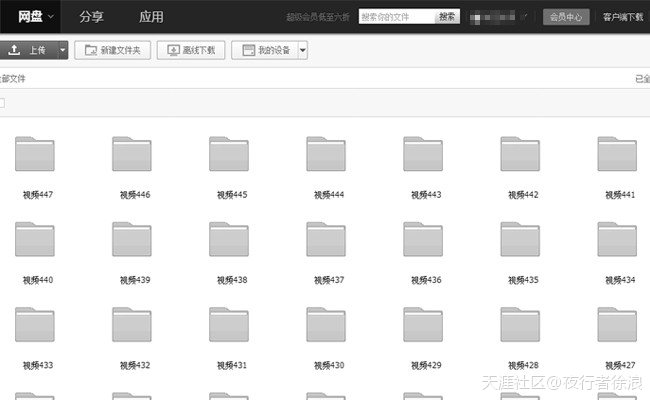This screenshot has width=650, height=400.
Task: Click the 视频432 folder name
Action: [x=135, y=366]
